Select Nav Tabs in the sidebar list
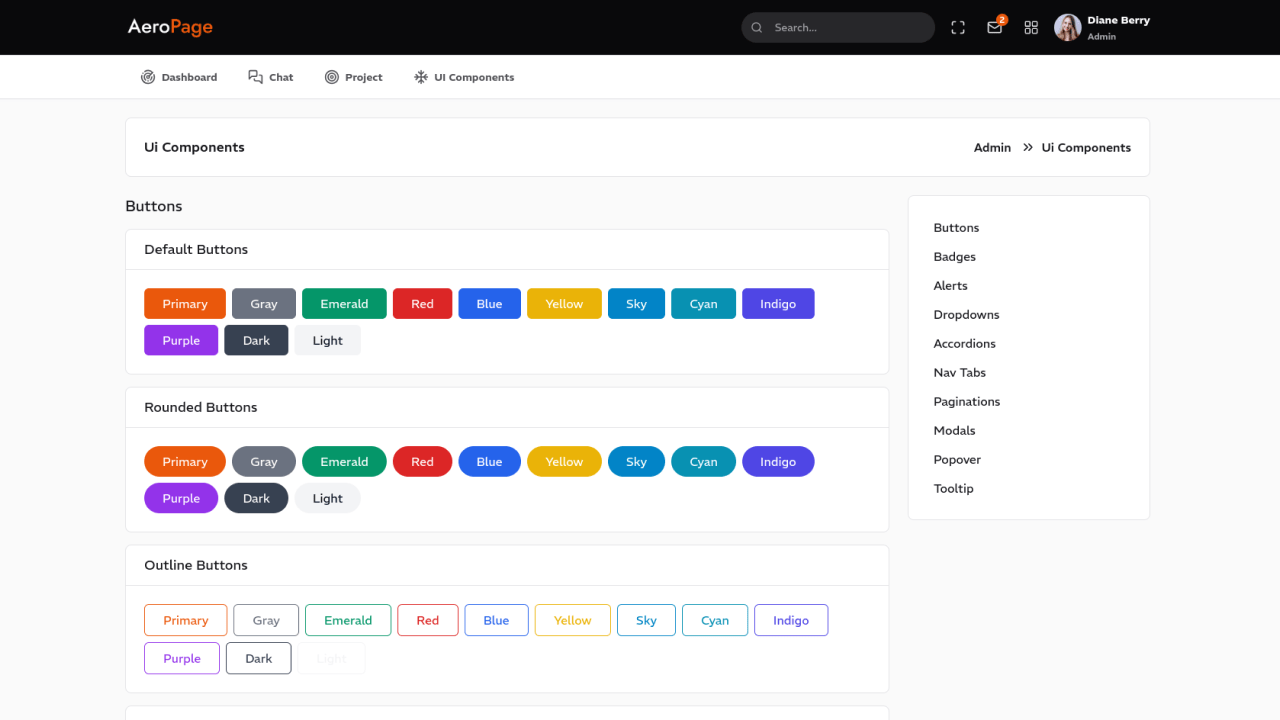Screen dimensions: 1280x720 tap(959, 373)
